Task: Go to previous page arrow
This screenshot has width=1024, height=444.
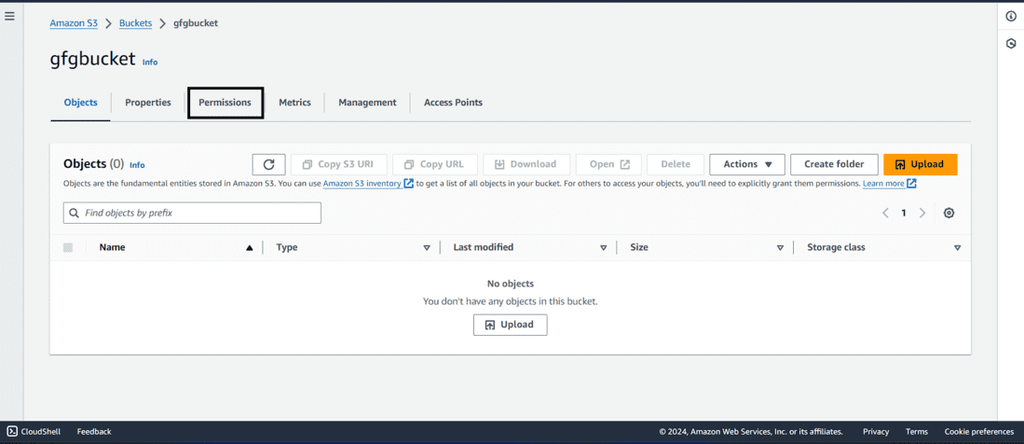Action: pyautogui.click(x=886, y=213)
